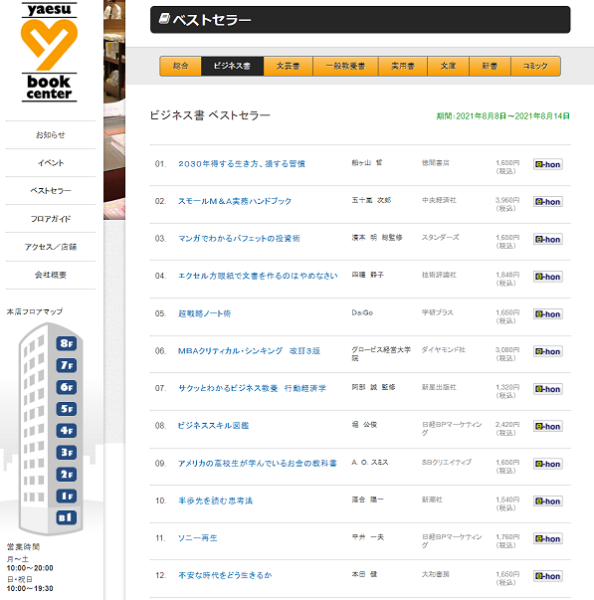The width and height of the screenshot is (594, 600).
Task: Select the 2F floor map button
Action: pyautogui.click(x=66, y=474)
